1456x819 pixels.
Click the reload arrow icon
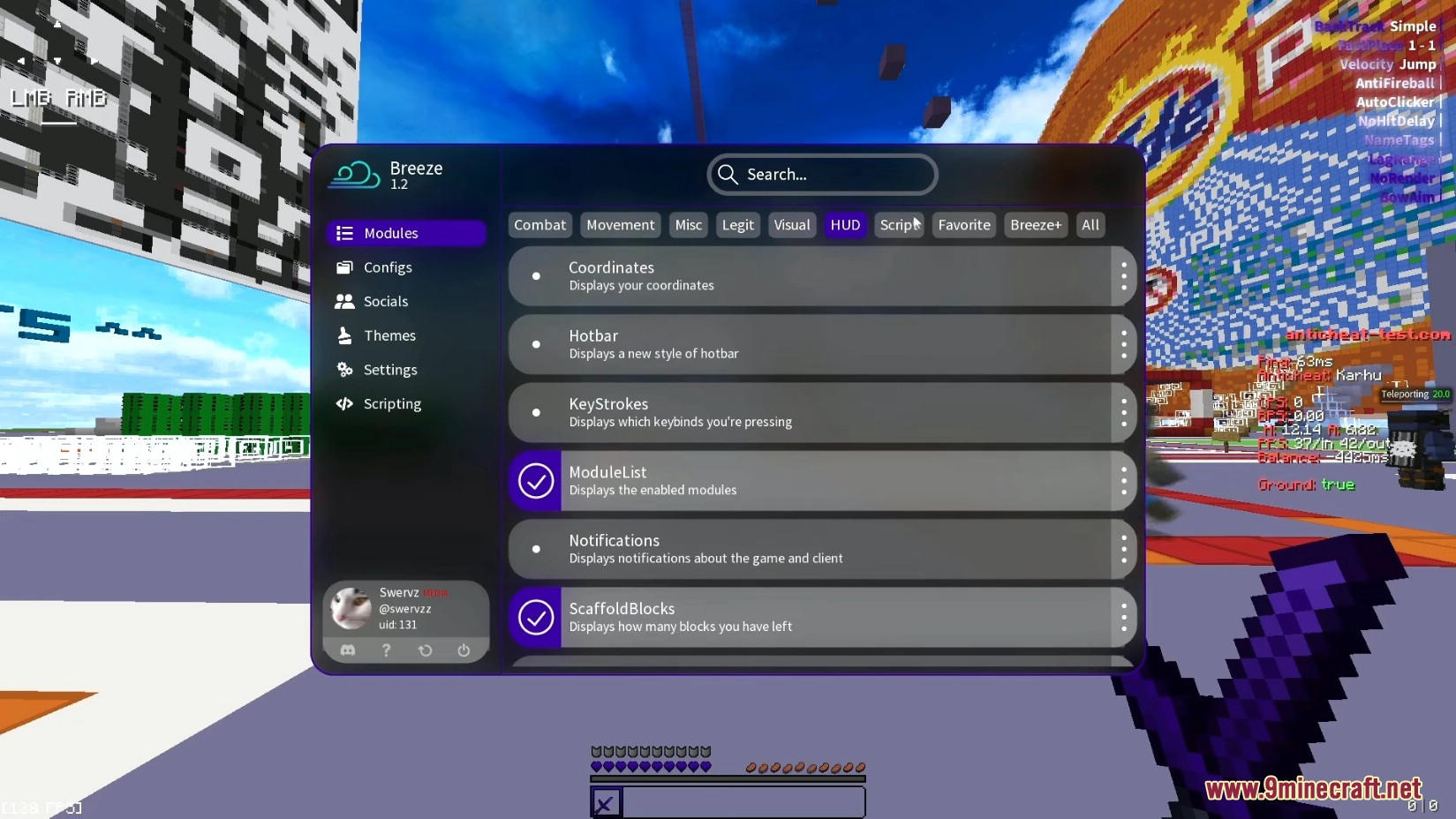[x=425, y=650]
